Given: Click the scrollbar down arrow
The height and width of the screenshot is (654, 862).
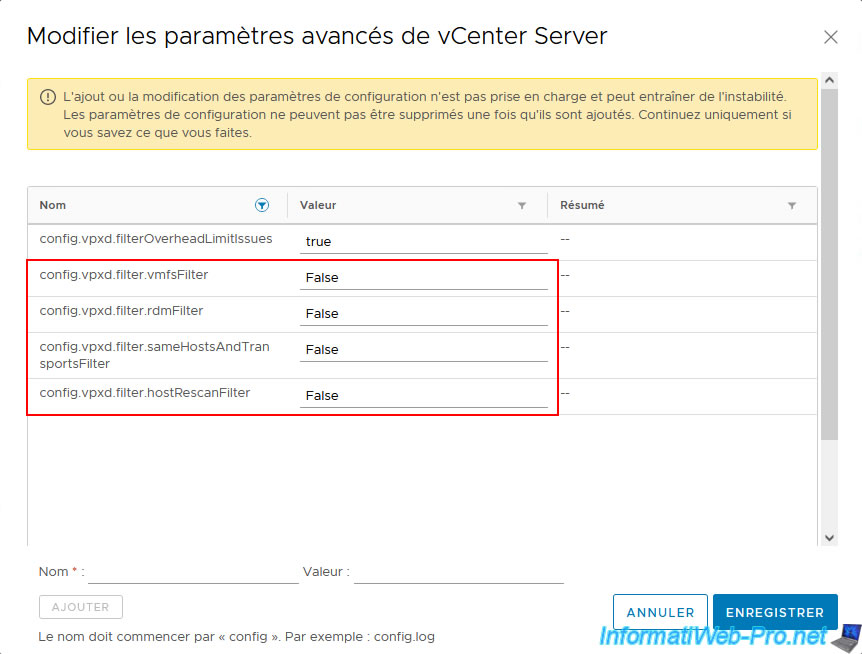Looking at the screenshot, I should pyautogui.click(x=830, y=537).
